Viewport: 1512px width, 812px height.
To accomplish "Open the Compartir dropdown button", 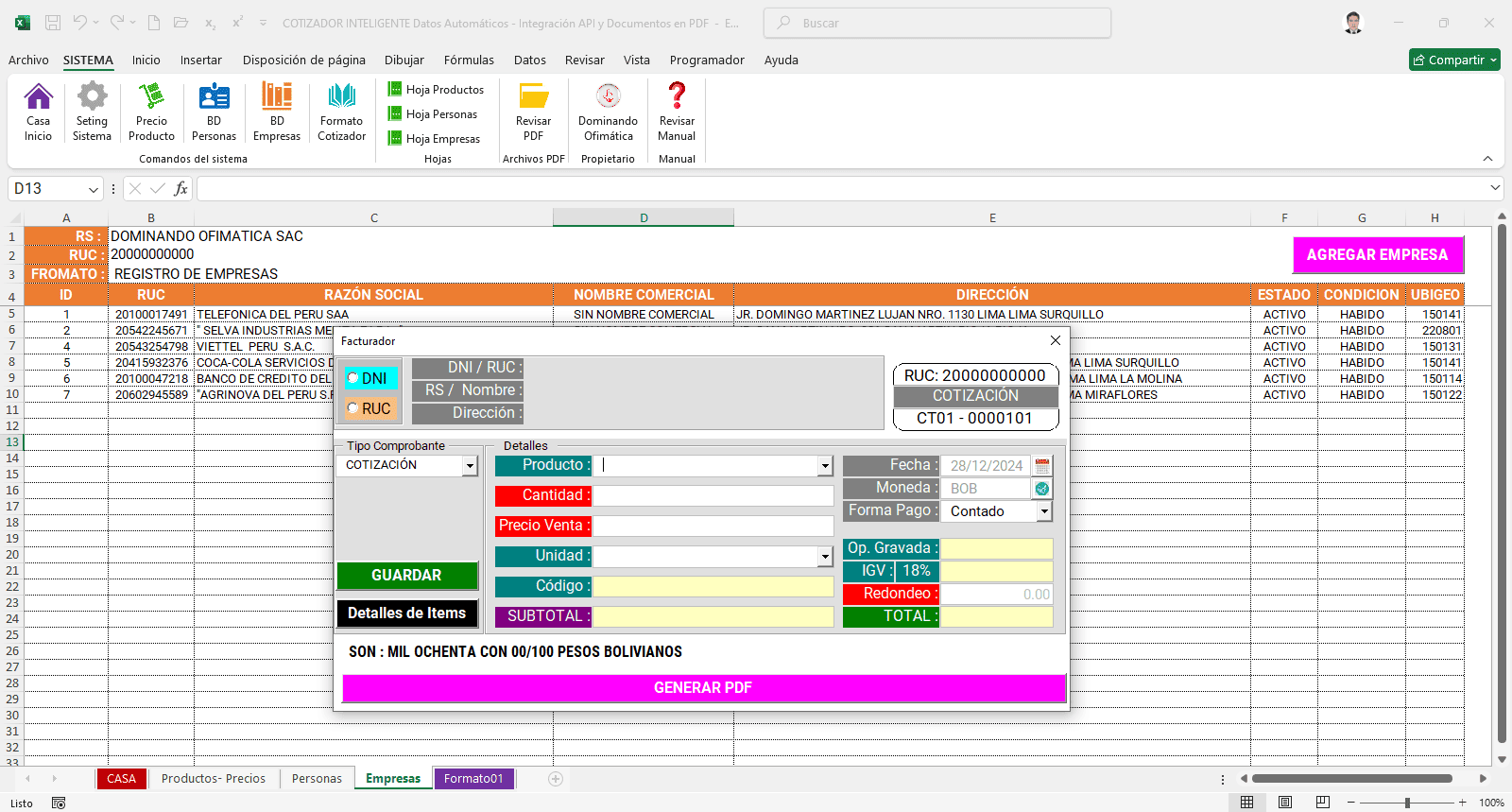I will pyautogui.click(x=1454, y=60).
